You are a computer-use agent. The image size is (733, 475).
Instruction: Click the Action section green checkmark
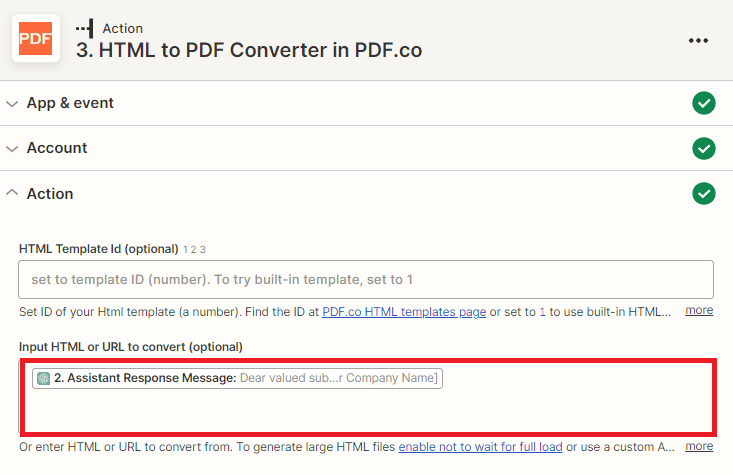coord(704,193)
